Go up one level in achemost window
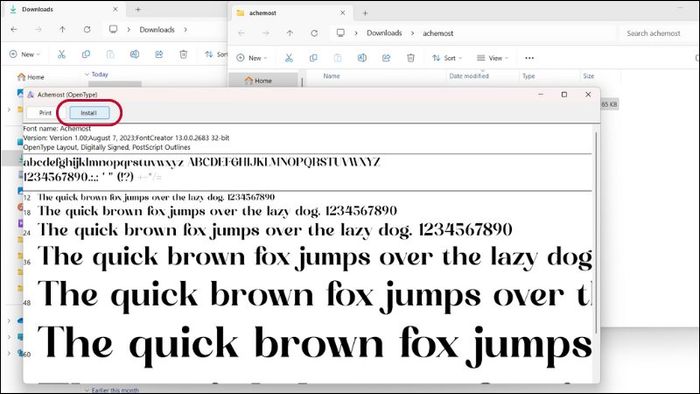The height and width of the screenshot is (394, 700). (290, 33)
